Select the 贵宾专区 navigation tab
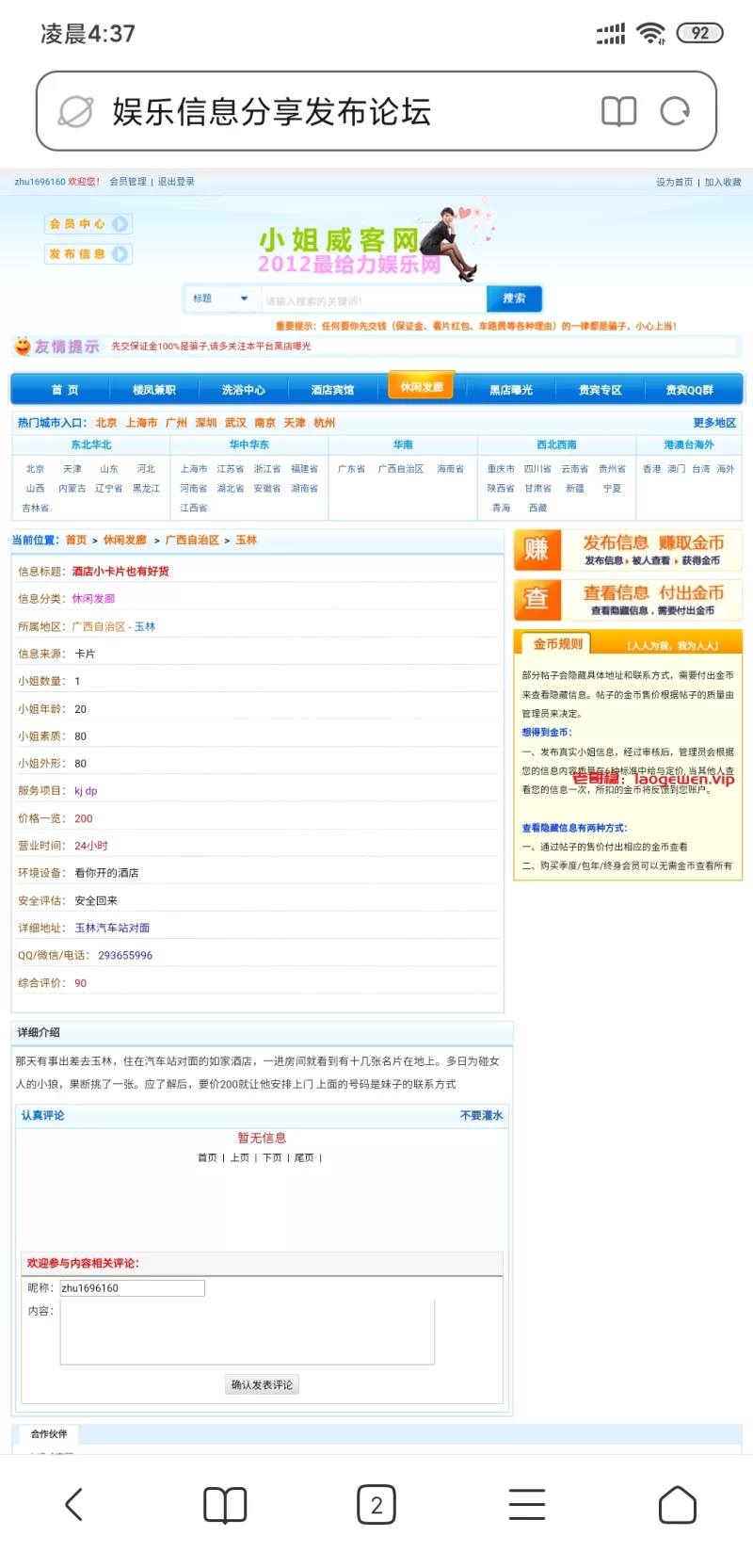Viewport: 753px width, 1568px height. click(x=600, y=390)
